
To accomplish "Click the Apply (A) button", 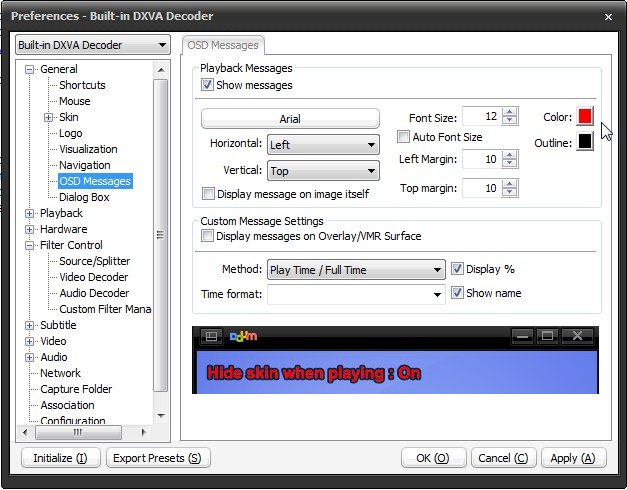I will click(x=573, y=458).
